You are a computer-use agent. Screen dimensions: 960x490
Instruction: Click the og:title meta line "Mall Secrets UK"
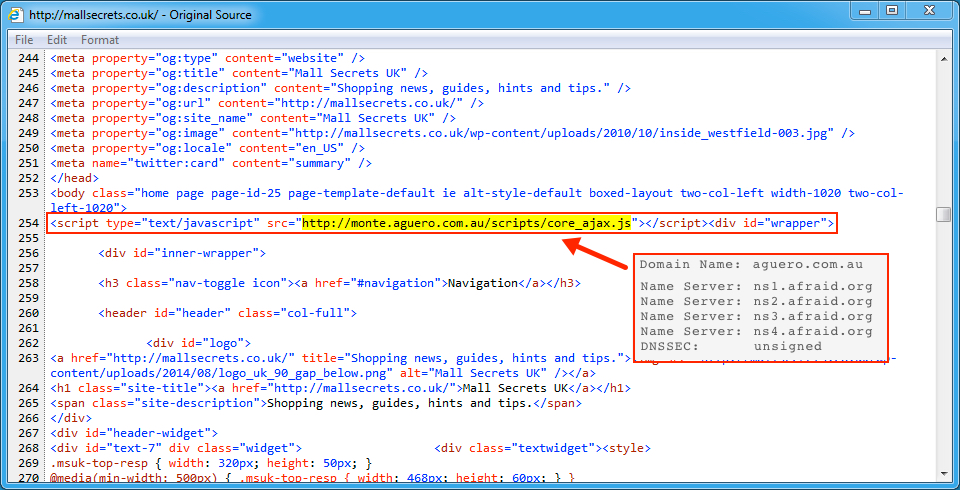[x=239, y=74]
